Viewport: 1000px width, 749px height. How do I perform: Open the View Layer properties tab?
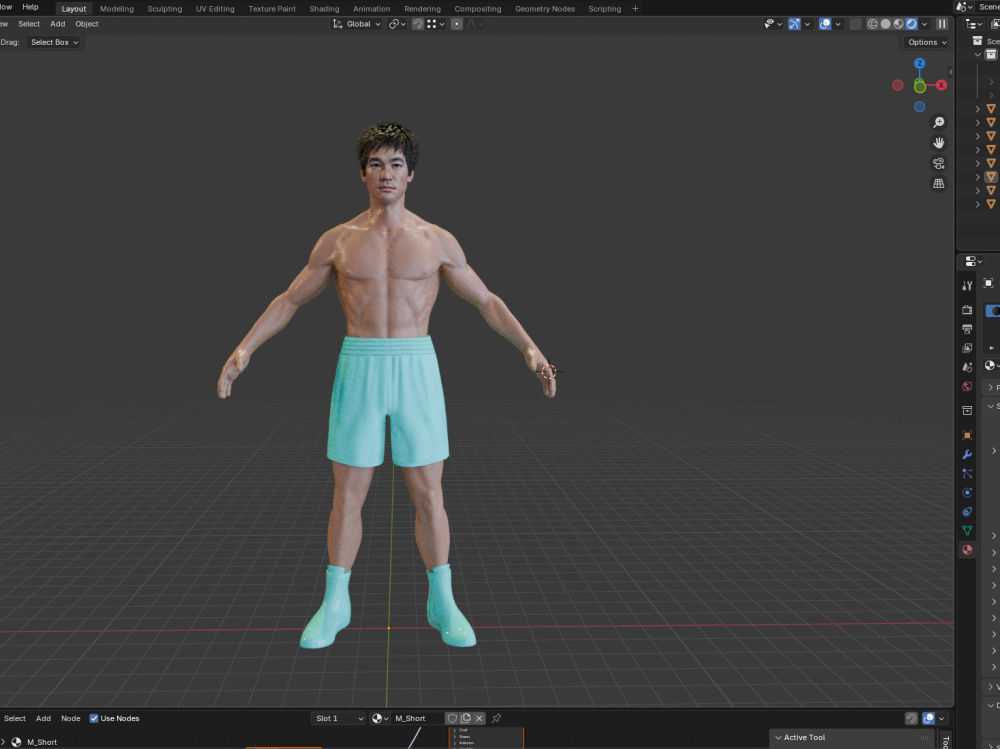tap(967, 348)
